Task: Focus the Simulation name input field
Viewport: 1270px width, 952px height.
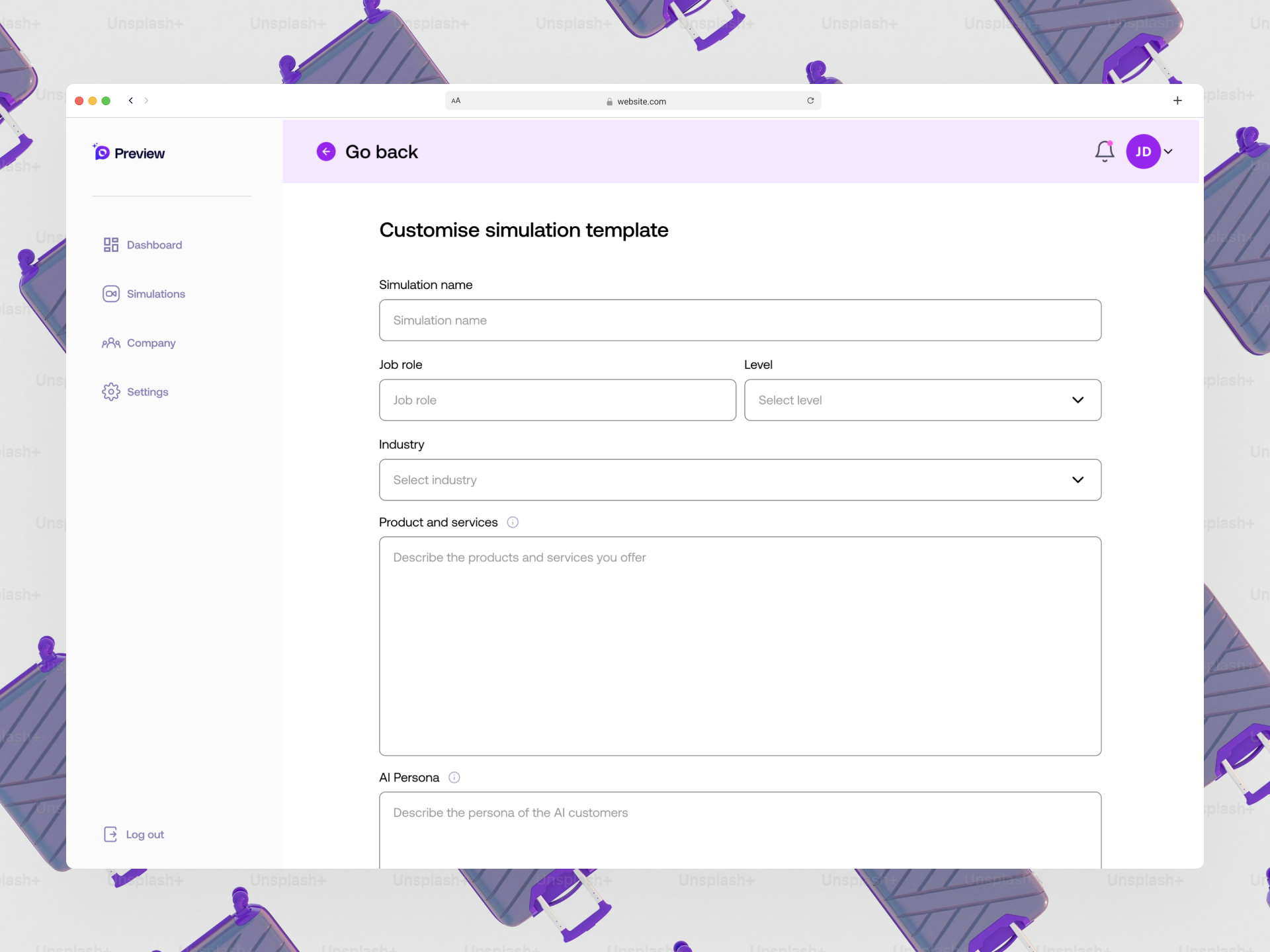Action: pyautogui.click(x=740, y=321)
